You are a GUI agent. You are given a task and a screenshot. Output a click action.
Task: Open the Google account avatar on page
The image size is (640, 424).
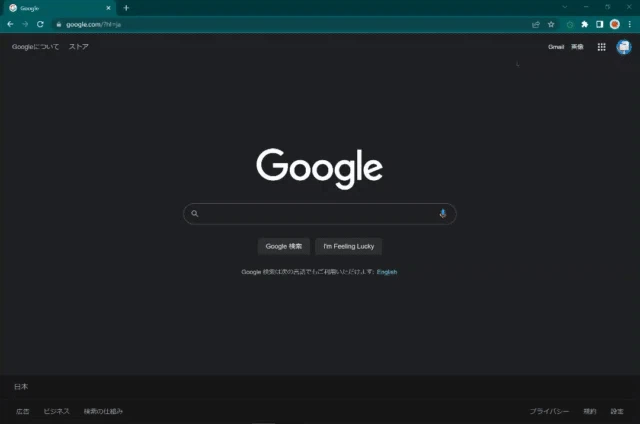(624, 47)
